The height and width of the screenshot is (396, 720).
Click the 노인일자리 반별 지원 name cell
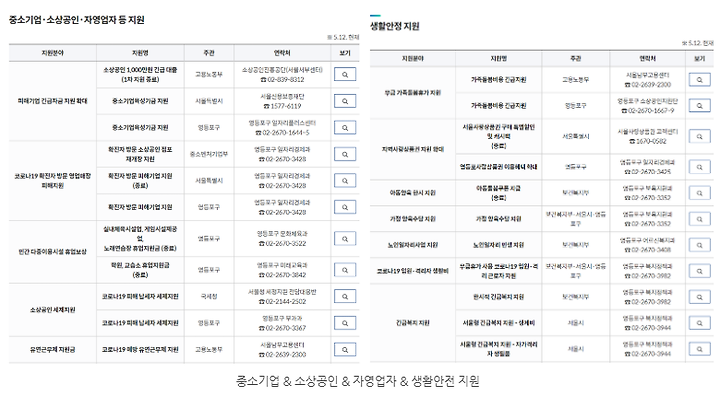click(x=499, y=245)
